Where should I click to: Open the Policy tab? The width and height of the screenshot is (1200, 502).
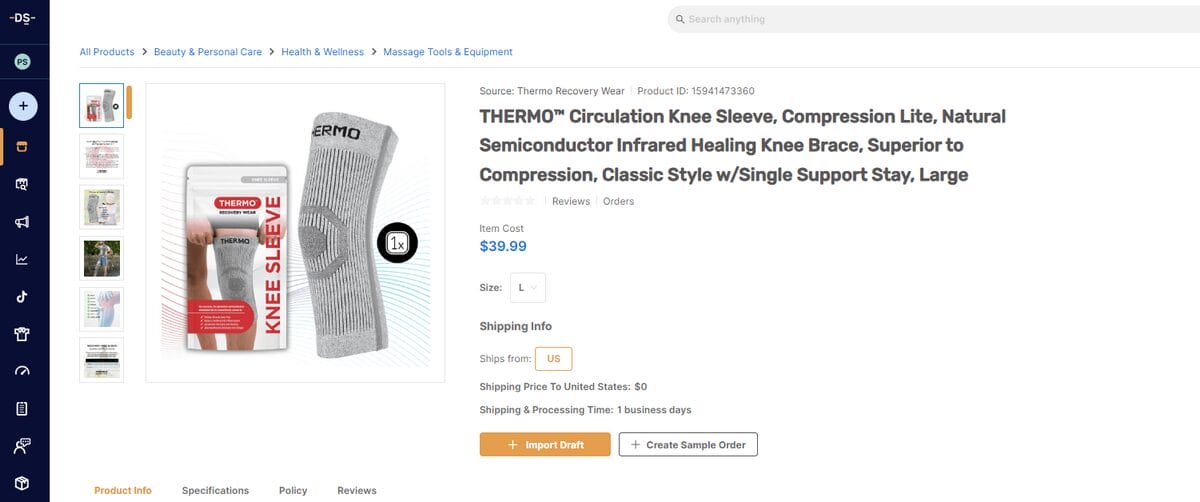tap(293, 491)
